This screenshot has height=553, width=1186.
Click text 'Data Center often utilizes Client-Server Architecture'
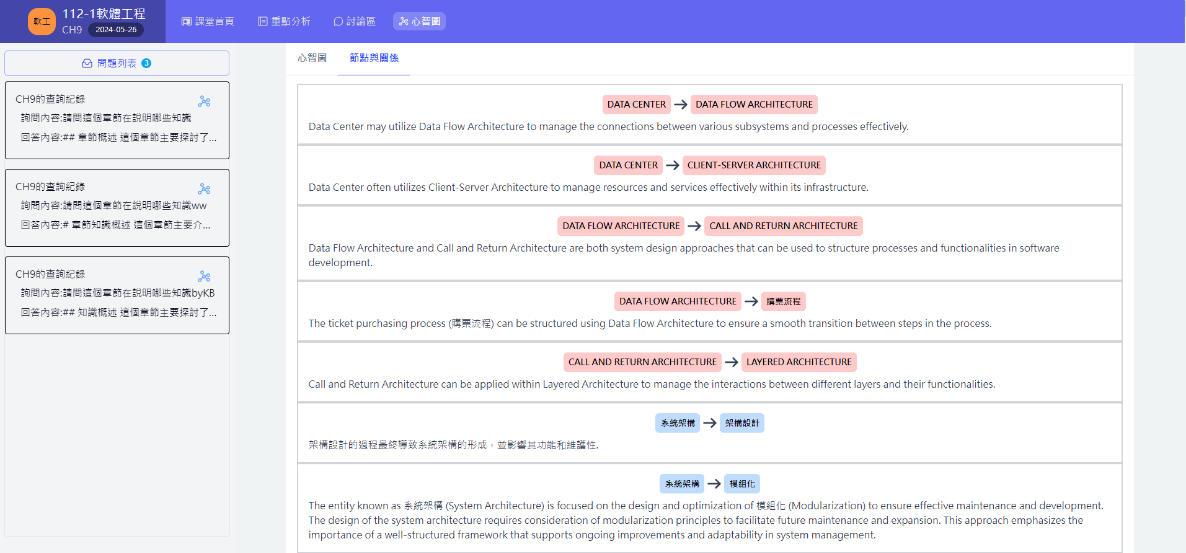588,187
